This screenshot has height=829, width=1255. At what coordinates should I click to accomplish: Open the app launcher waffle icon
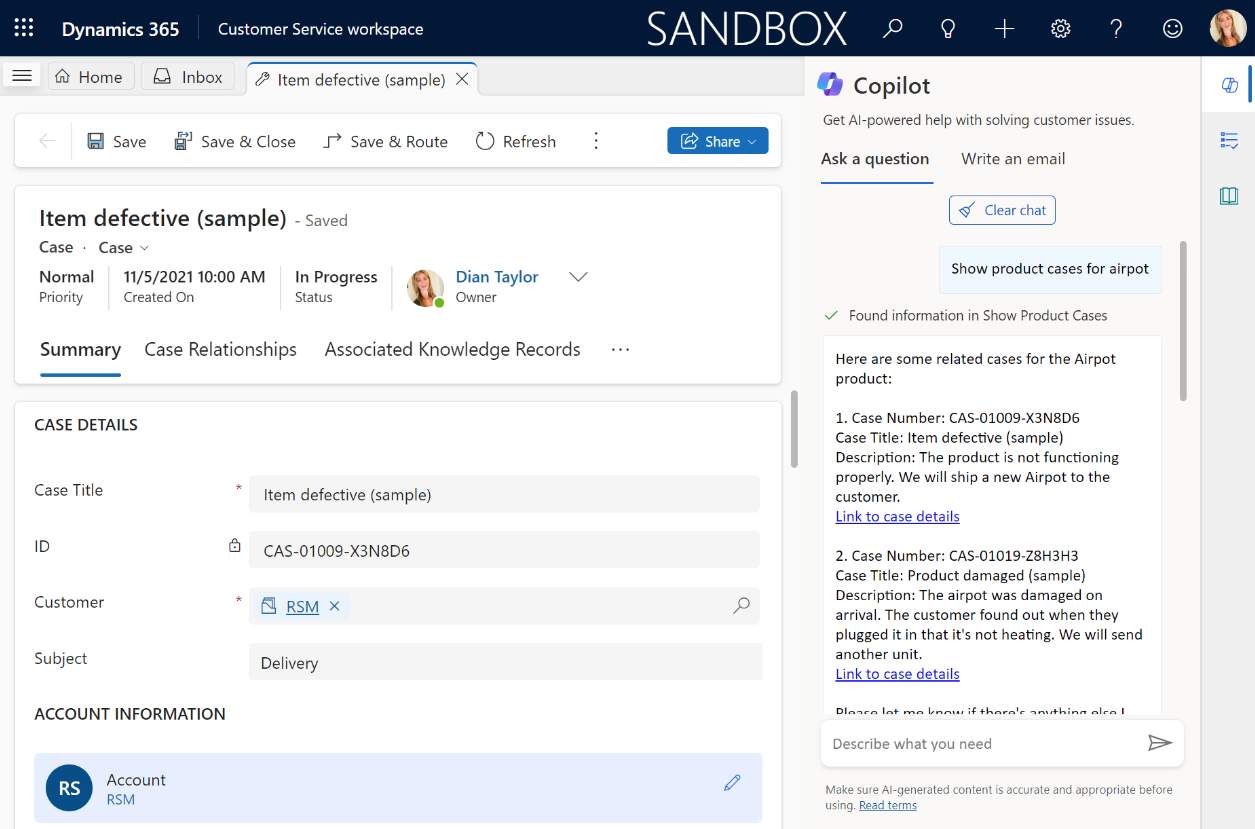24,28
